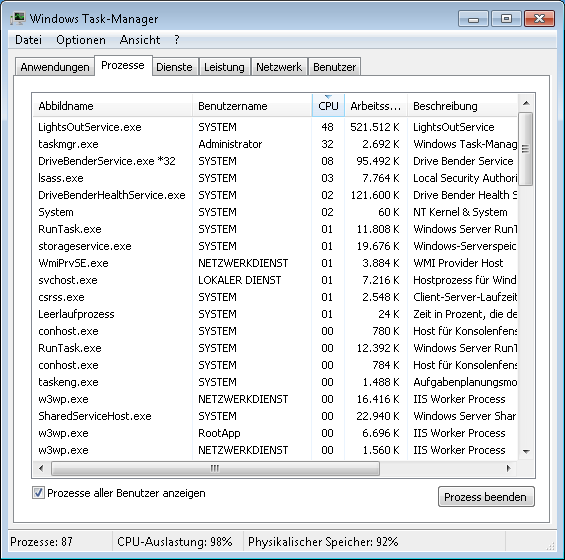Screen dimensions: 565x560
Task: Sort by Benutzername column header
Action: 252,106
